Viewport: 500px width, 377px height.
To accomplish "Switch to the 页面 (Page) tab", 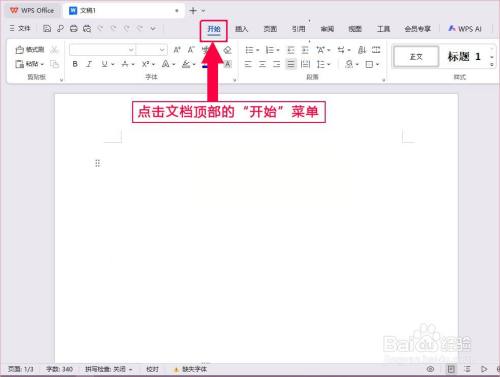I will click(270, 29).
